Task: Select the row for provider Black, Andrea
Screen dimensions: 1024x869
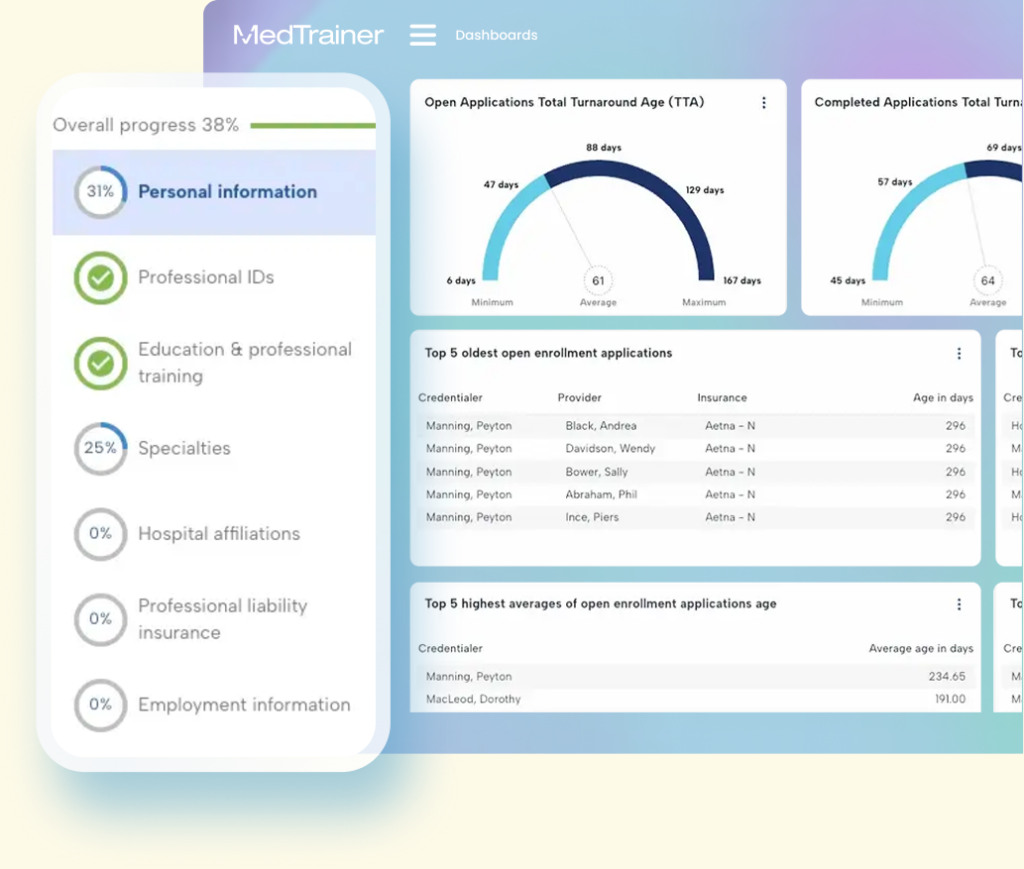Action: (696, 426)
